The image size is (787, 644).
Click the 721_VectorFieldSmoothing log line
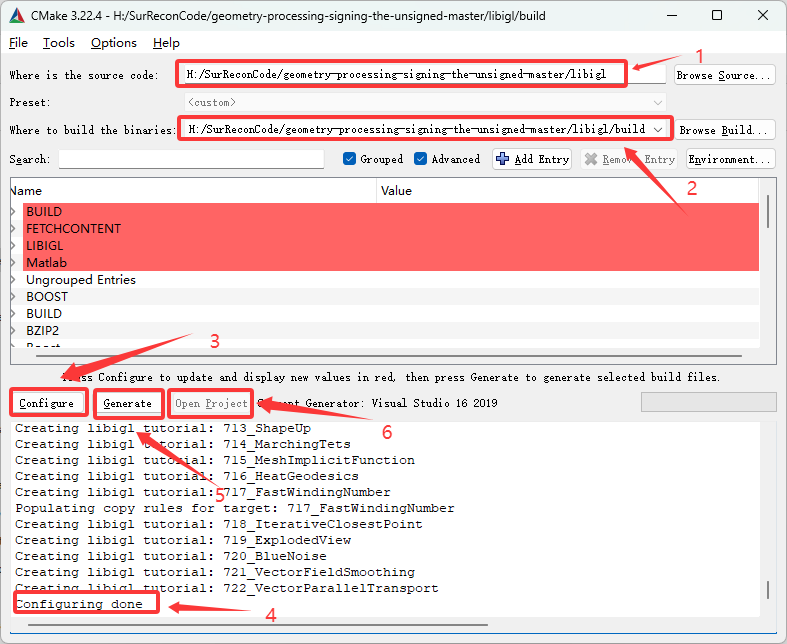[215, 573]
